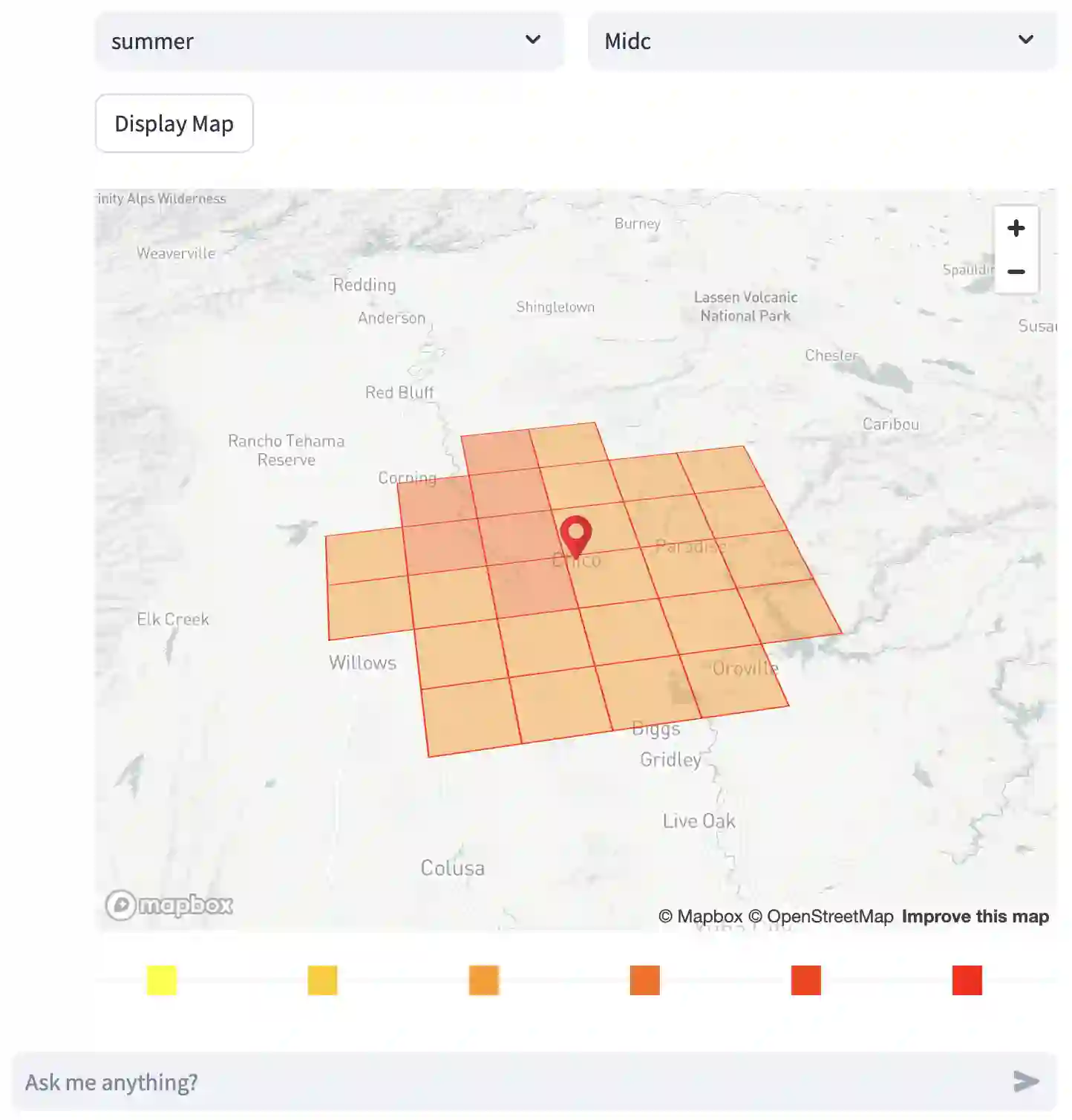The image size is (1072, 1120).
Task: Click the Display Map button
Action: tap(174, 123)
